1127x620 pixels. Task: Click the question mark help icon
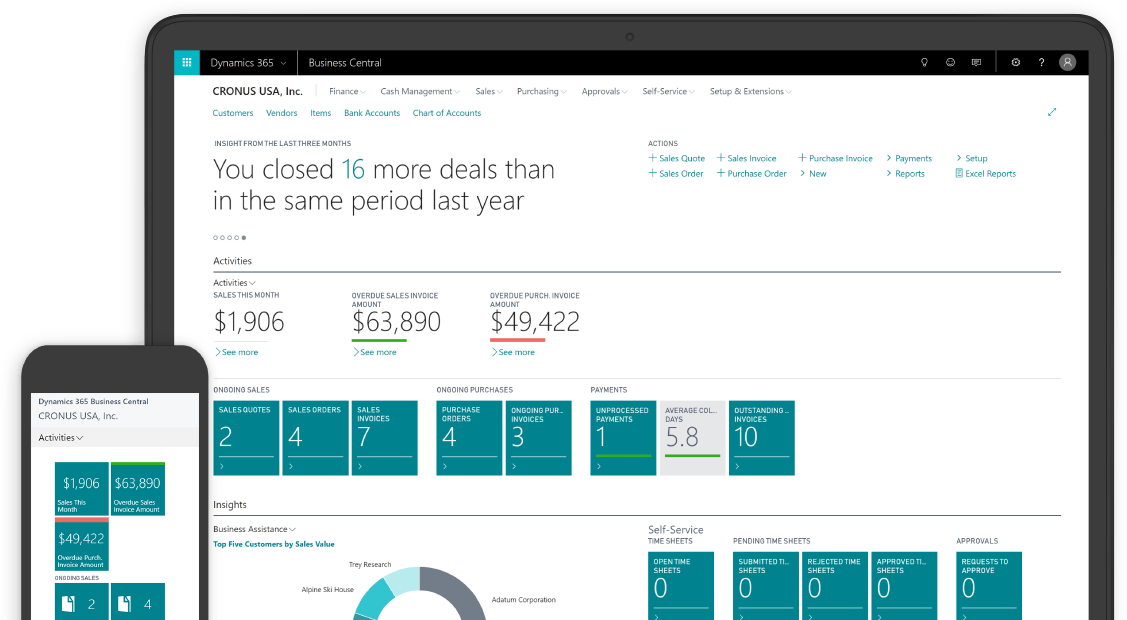click(x=1041, y=62)
